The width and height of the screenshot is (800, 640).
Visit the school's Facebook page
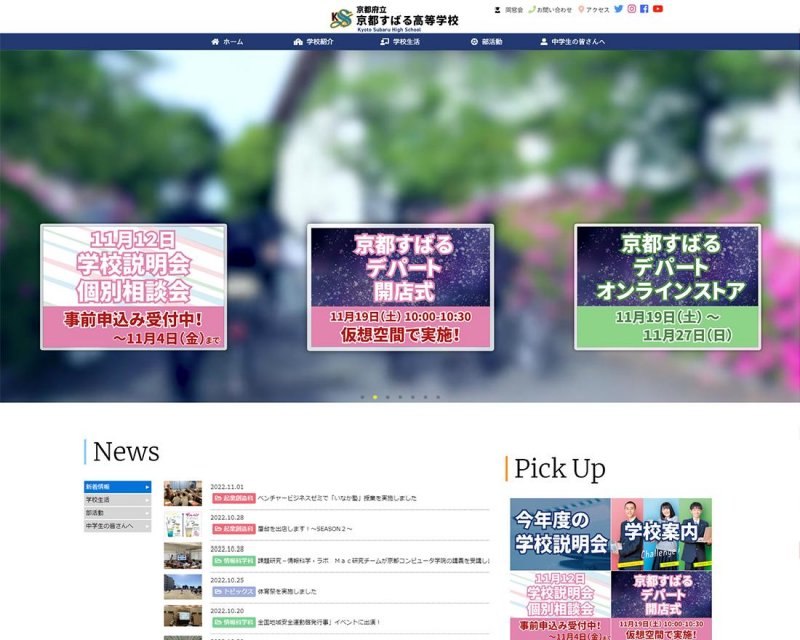click(x=645, y=9)
